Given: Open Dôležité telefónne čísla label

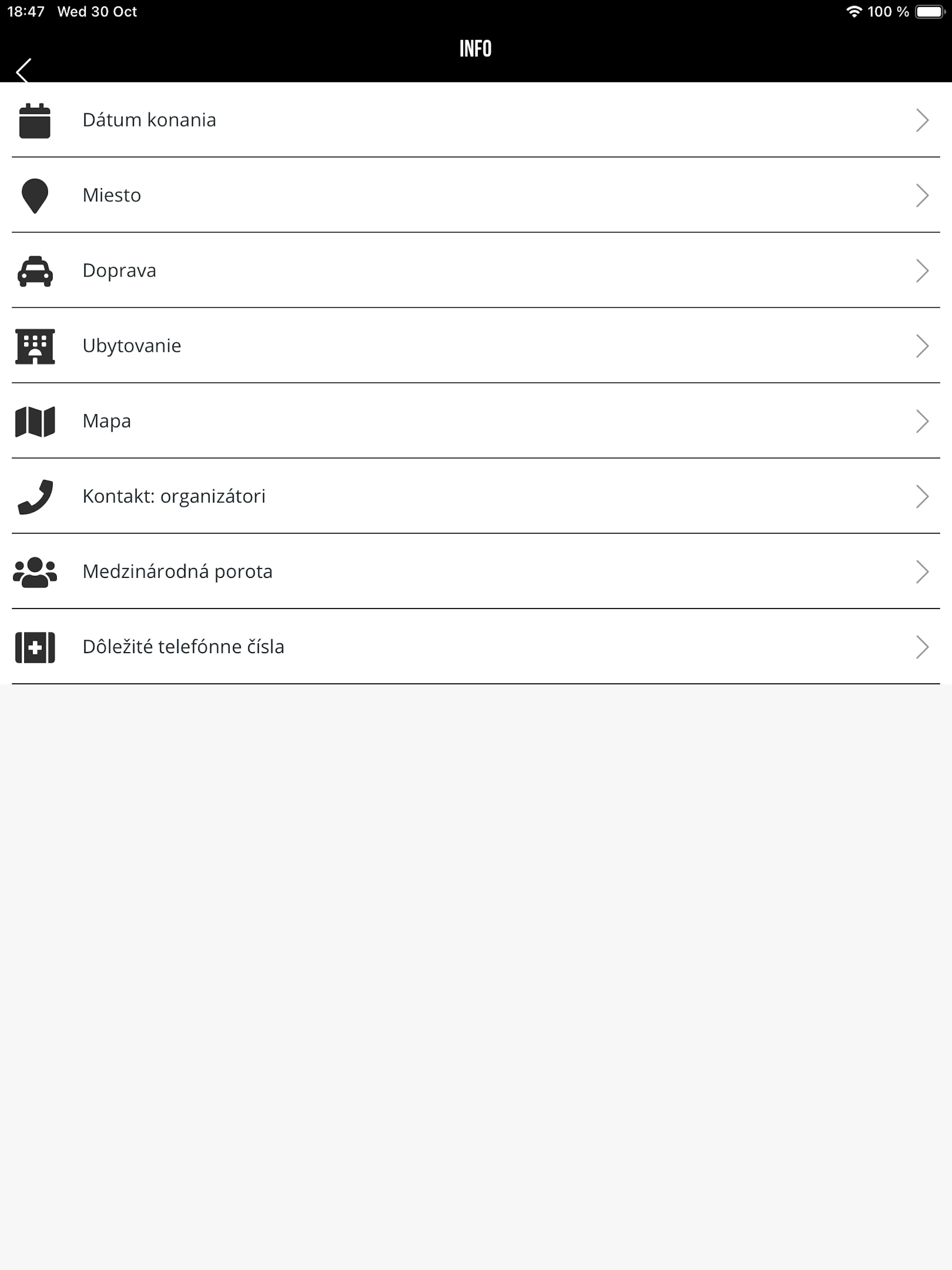Looking at the screenshot, I should tap(183, 647).
